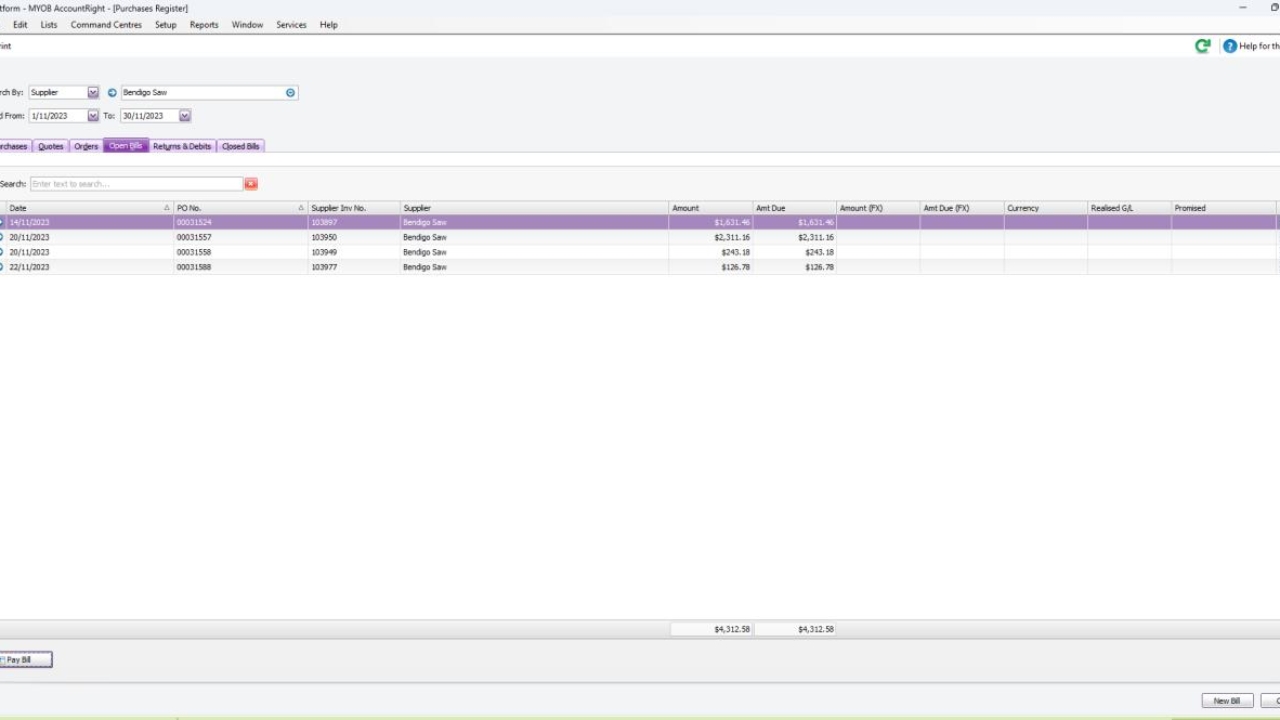Image resolution: width=1280 pixels, height=720 pixels.
Task: Click the blue help question mark icon
Action: click(1230, 46)
